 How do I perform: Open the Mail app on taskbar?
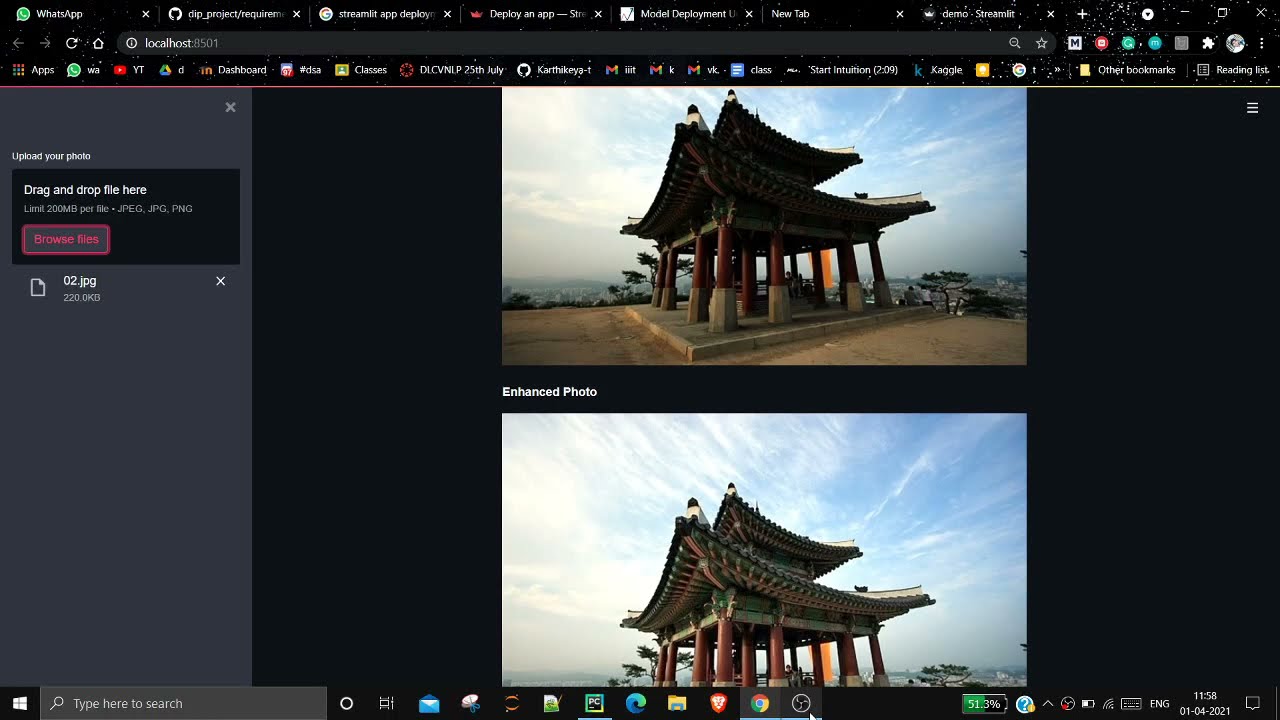[x=429, y=703]
